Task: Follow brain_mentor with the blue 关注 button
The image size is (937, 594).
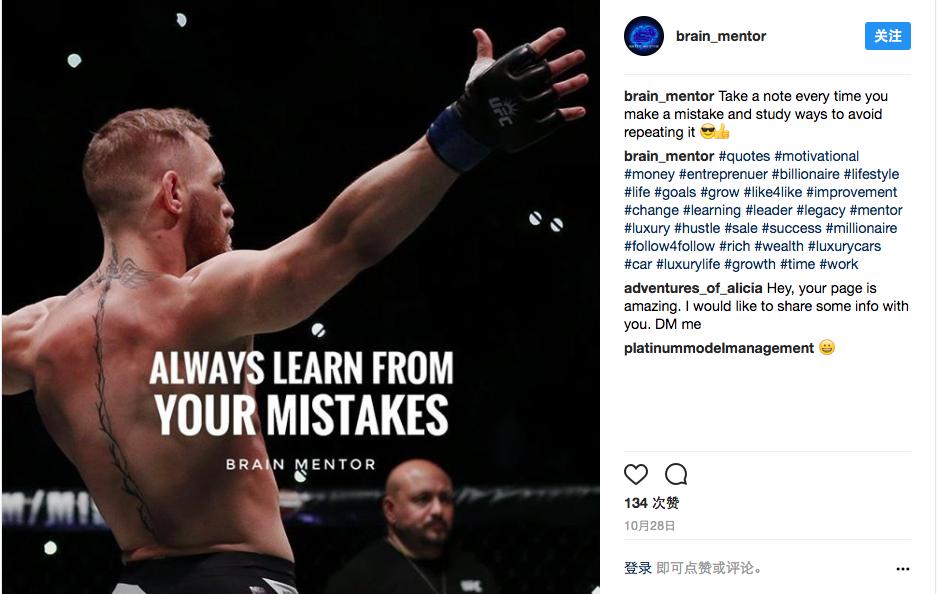Action: pyautogui.click(x=887, y=36)
